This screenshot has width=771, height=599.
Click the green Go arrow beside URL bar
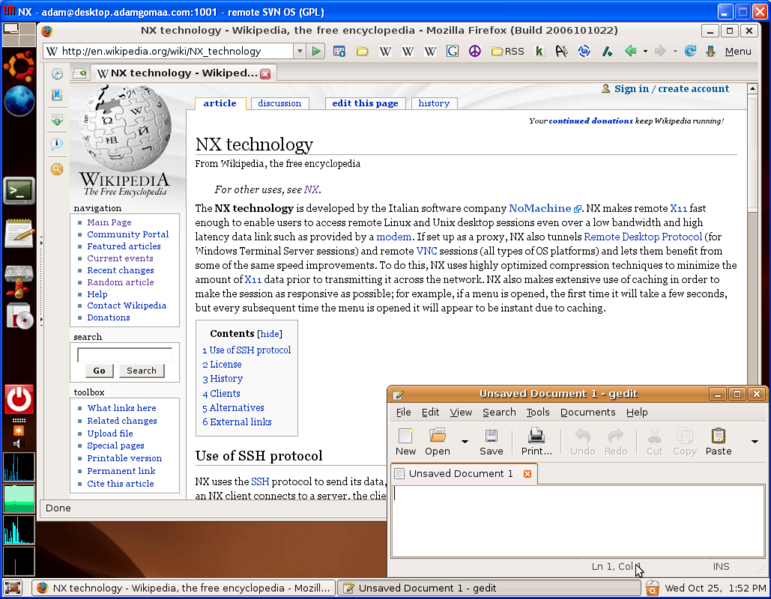[x=316, y=51]
